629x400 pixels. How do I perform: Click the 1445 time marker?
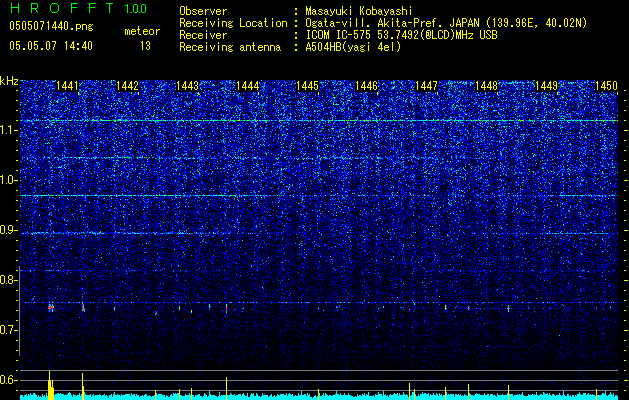tap(307, 86)
